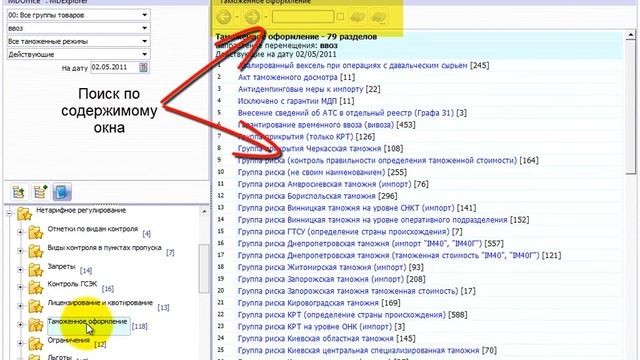Click the search-in-window text field
Viewport: 640px width, 360px height.
303,17
